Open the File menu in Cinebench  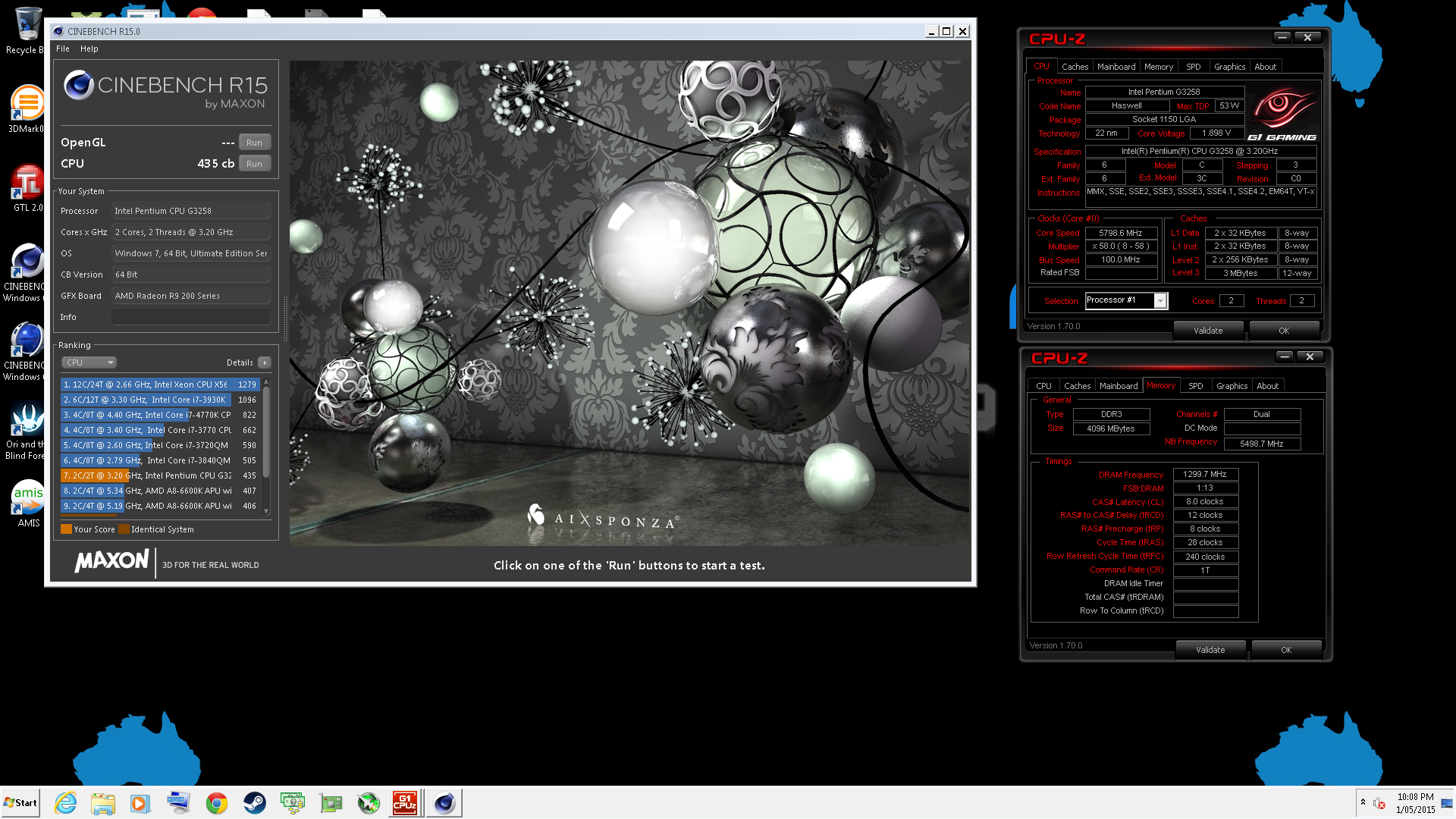coord(63,49)
